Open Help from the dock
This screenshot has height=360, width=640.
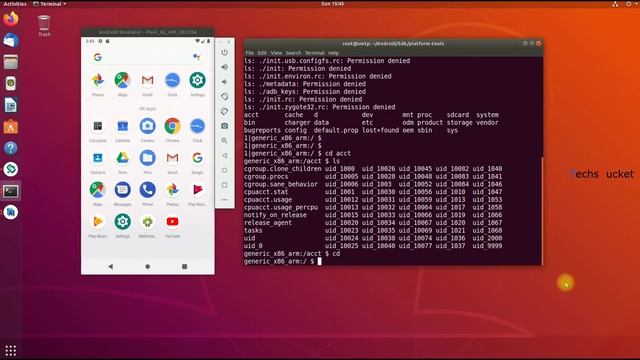[x=11, y=148]
